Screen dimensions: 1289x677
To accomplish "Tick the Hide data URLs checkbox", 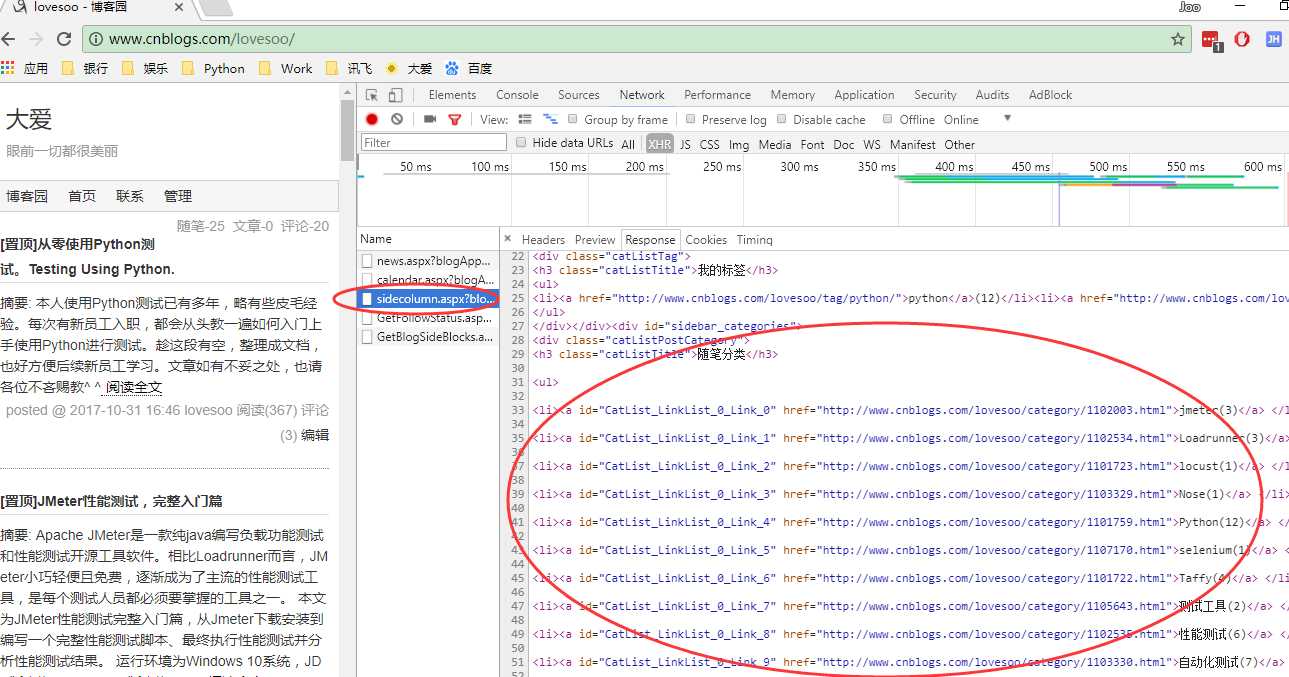I will click(520, 143).
